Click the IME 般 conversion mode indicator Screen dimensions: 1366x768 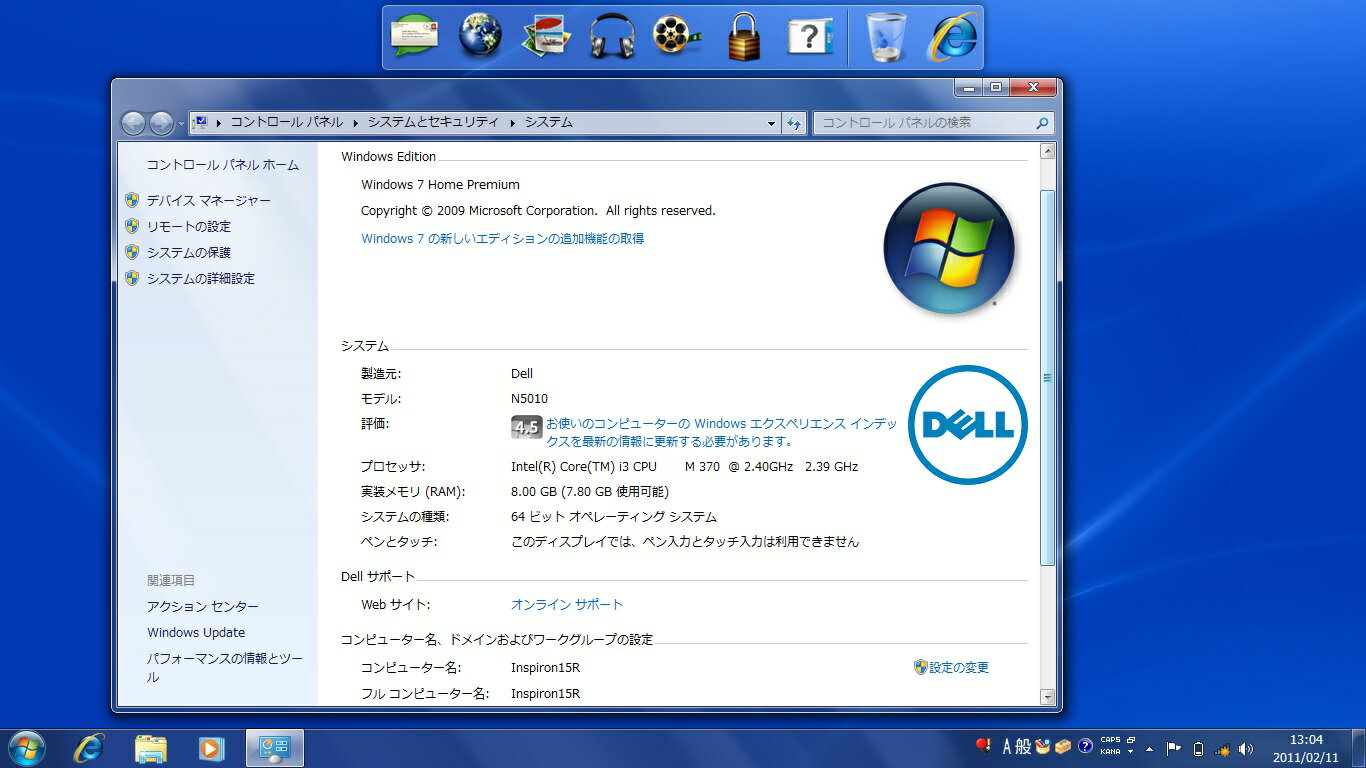[x=1022, y=747]
